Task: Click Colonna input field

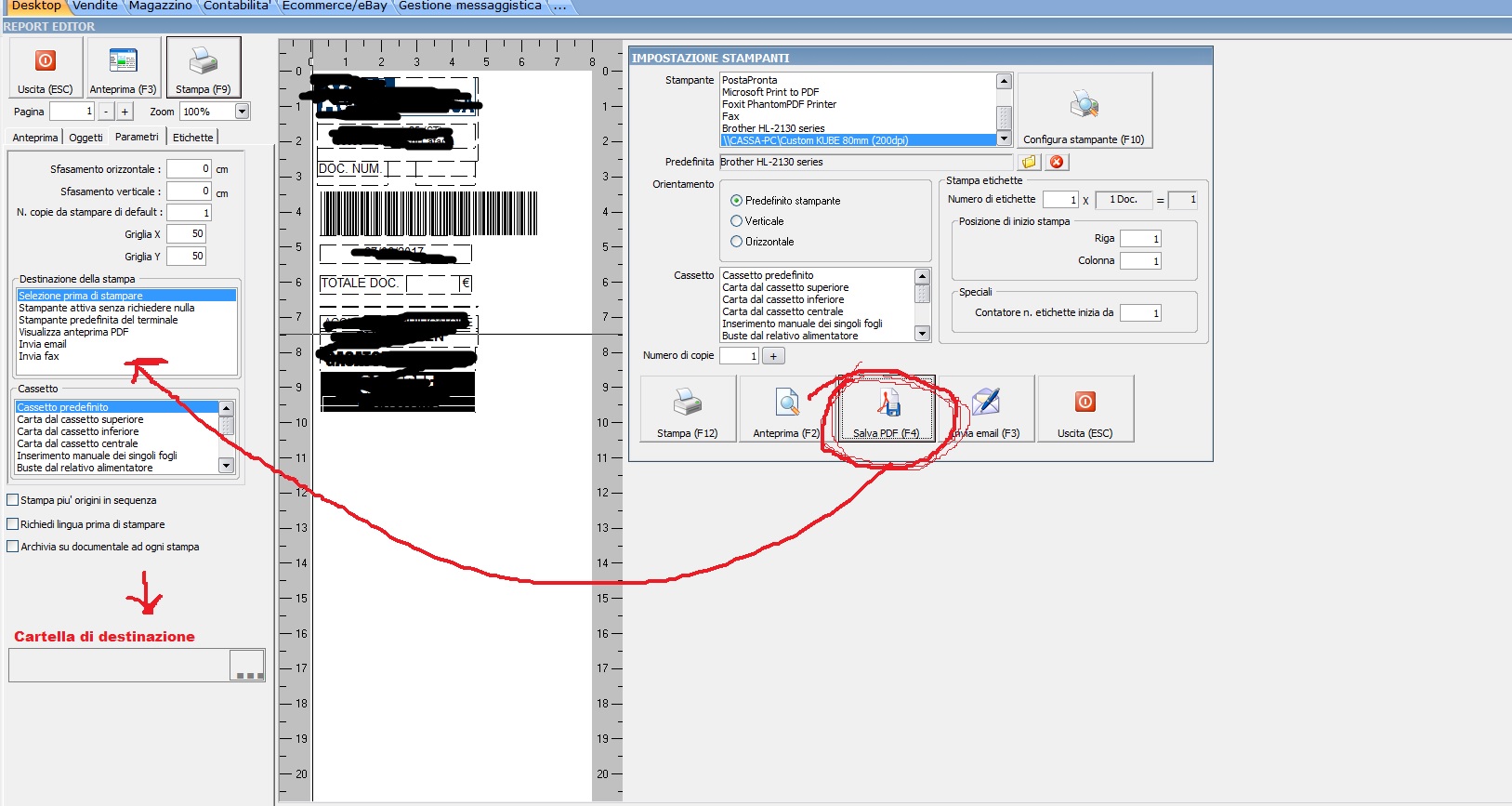Action: click(x=1140, y=261)
